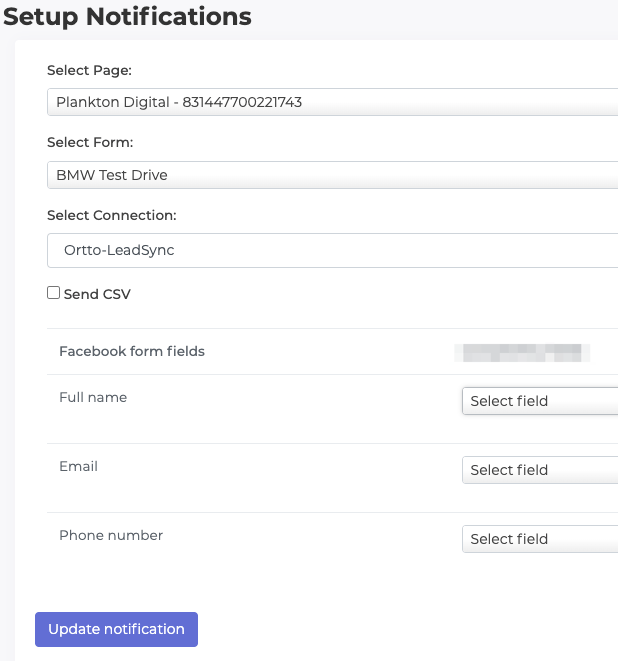Open the Select Connection dropdown showing Ortto-LeadSync
The image size is (618, 661).
tap(333, 250)
